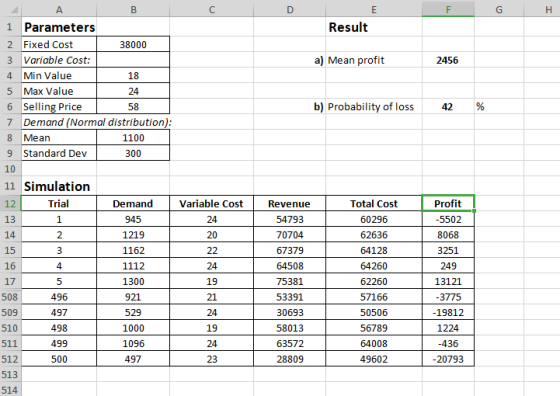
Task: Select the Total Cost header cell
Action: point(374,204)
